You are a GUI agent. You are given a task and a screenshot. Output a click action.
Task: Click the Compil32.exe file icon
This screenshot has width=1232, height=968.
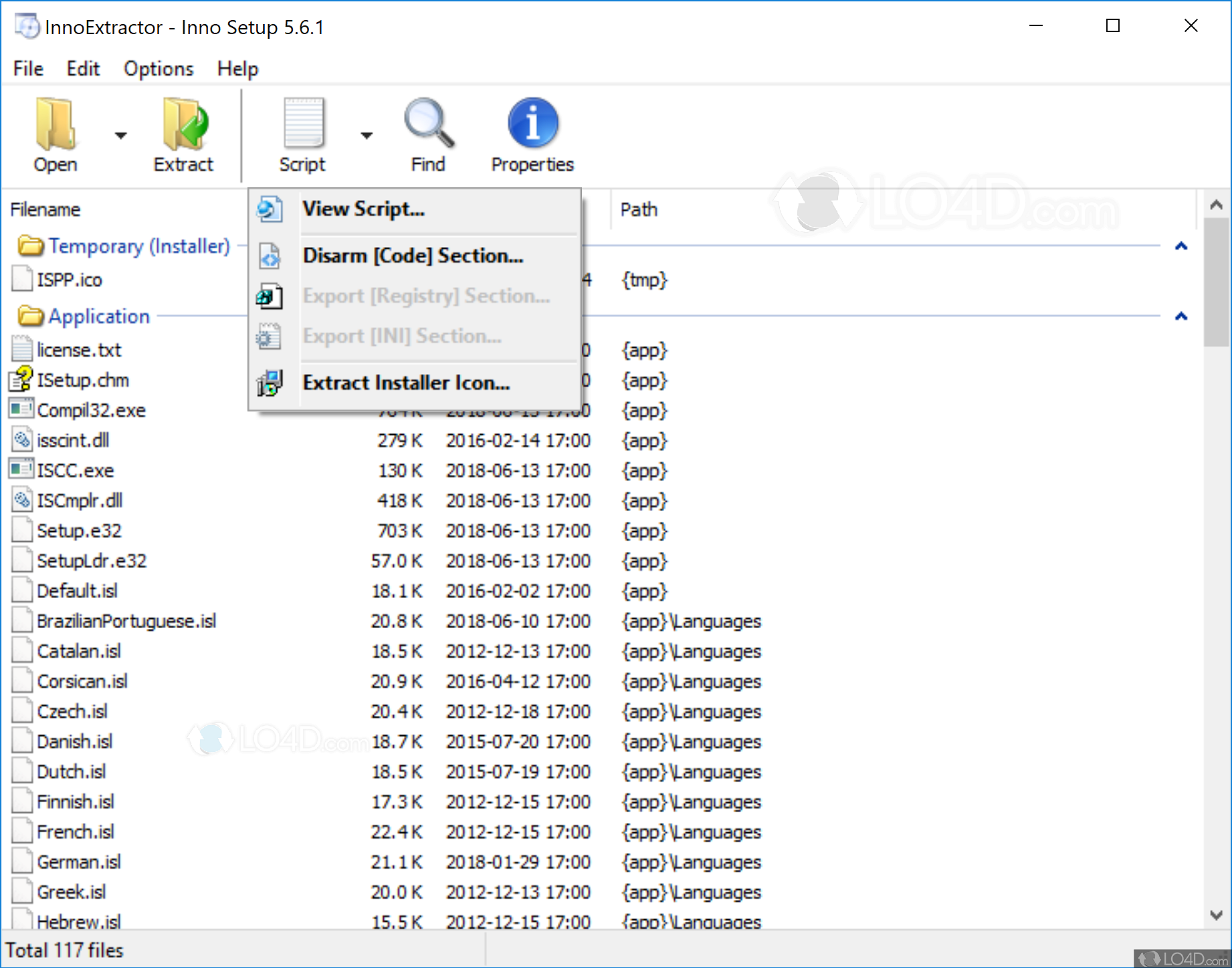pyautogui.click(x=21, y=409)
